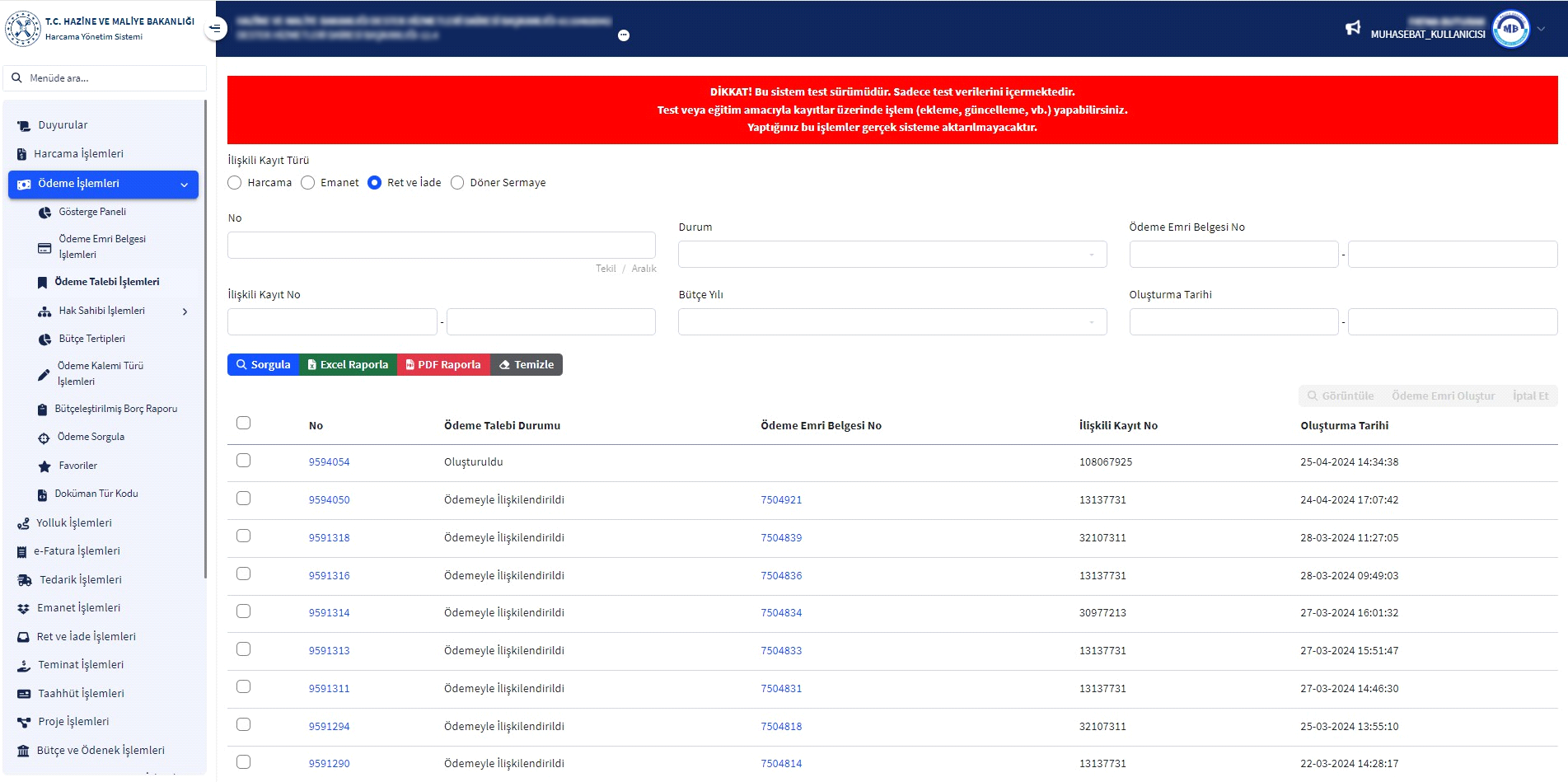
Task: Tick the checkbox for row 9594054
Action: tap(243, 461)
